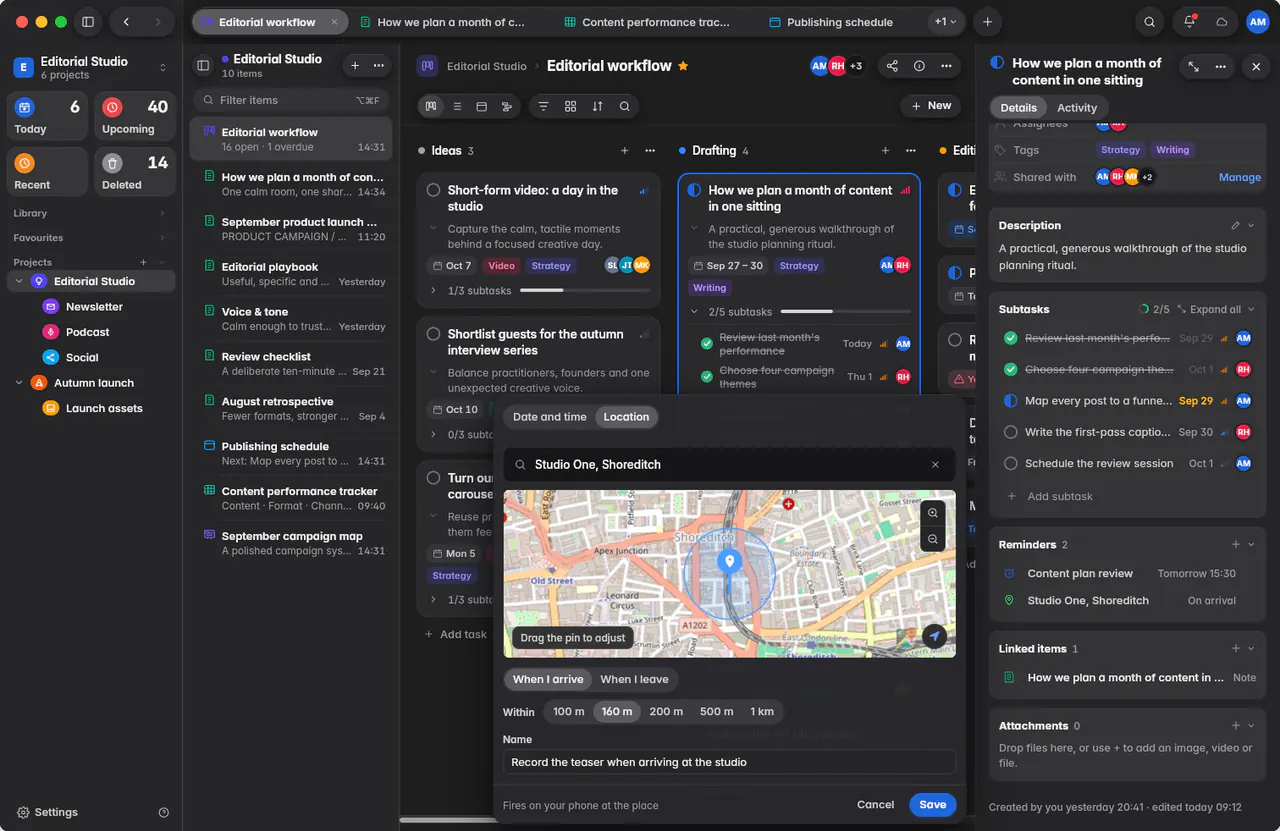Viewport: 1280px width, 831px height.
Task: Tick 'Write the first-pass captions' subtask checkbox
Action: tap(1011, 432)
